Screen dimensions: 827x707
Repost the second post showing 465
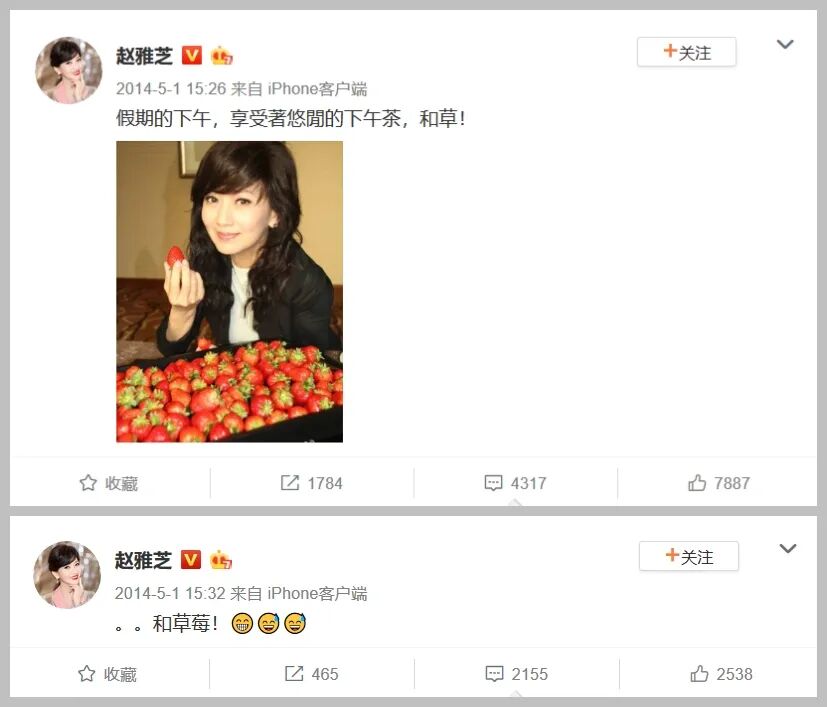click(311, 674)
